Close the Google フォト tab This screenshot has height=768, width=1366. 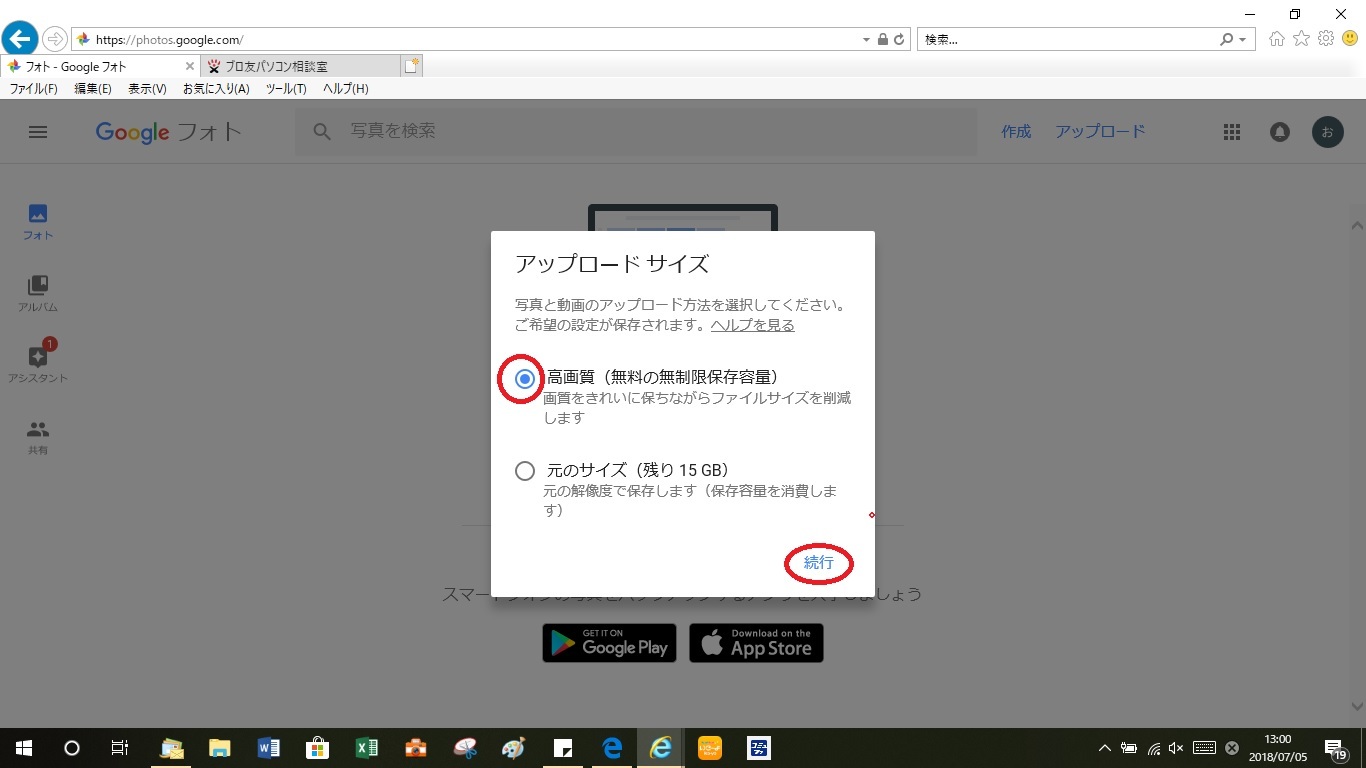pyautogui.click(x=190, y=66)
